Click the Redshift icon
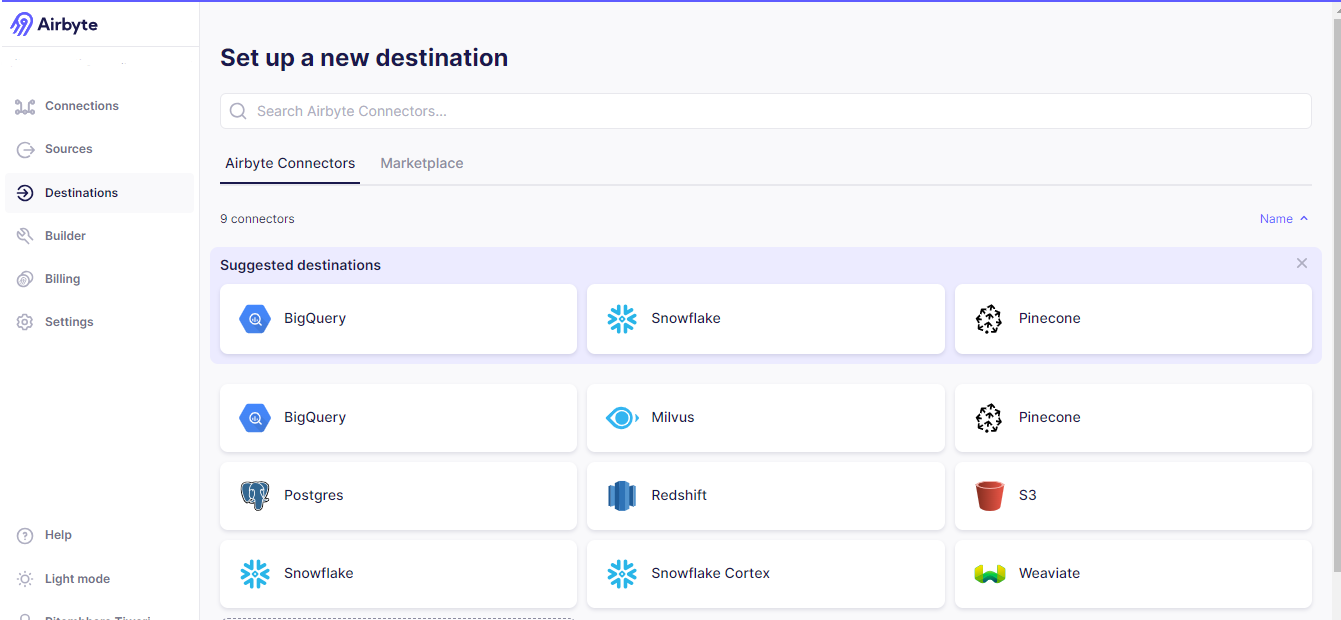 tap(622, 496)
